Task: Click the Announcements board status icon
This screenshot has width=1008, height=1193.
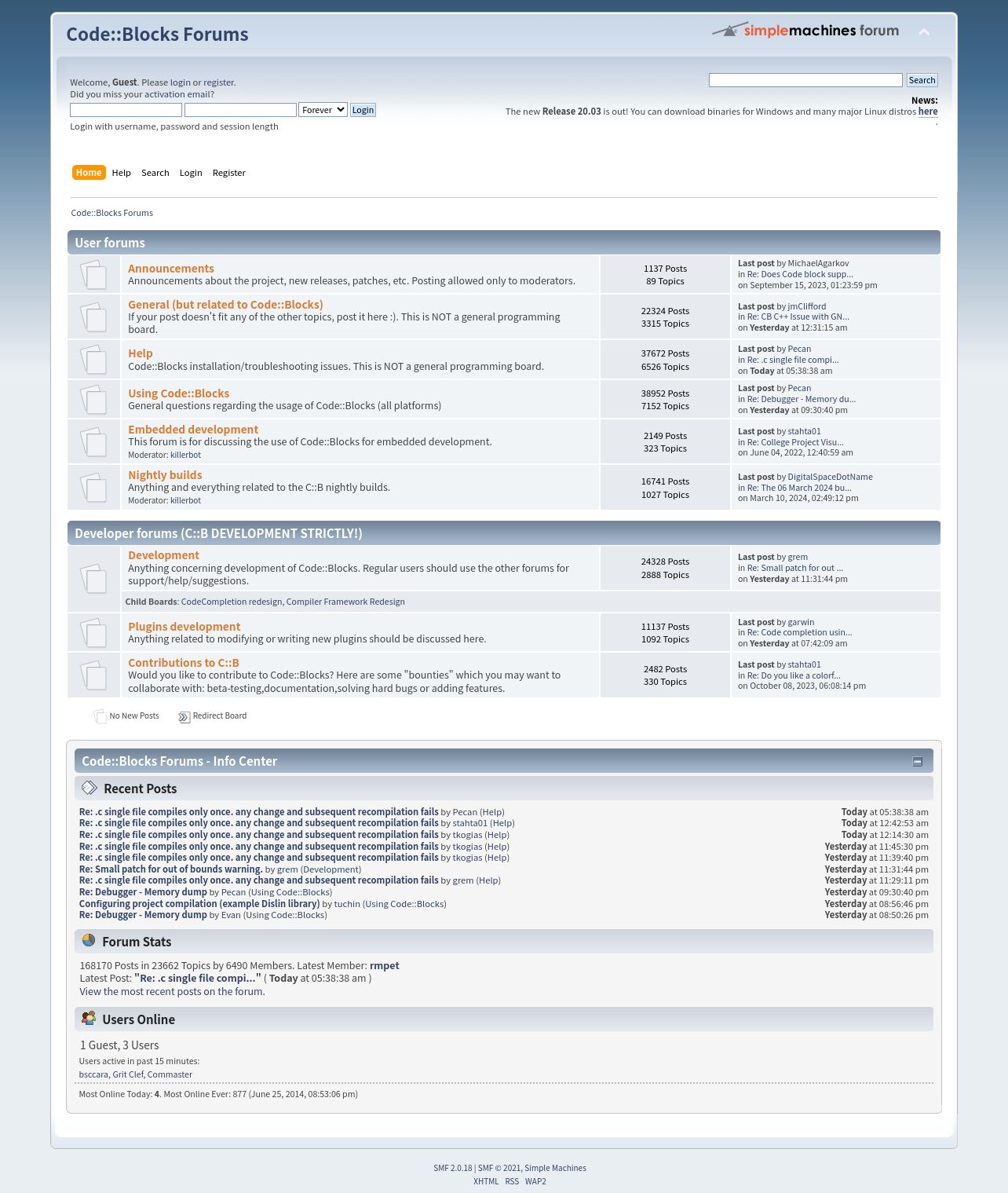Action: pos(93,274)
